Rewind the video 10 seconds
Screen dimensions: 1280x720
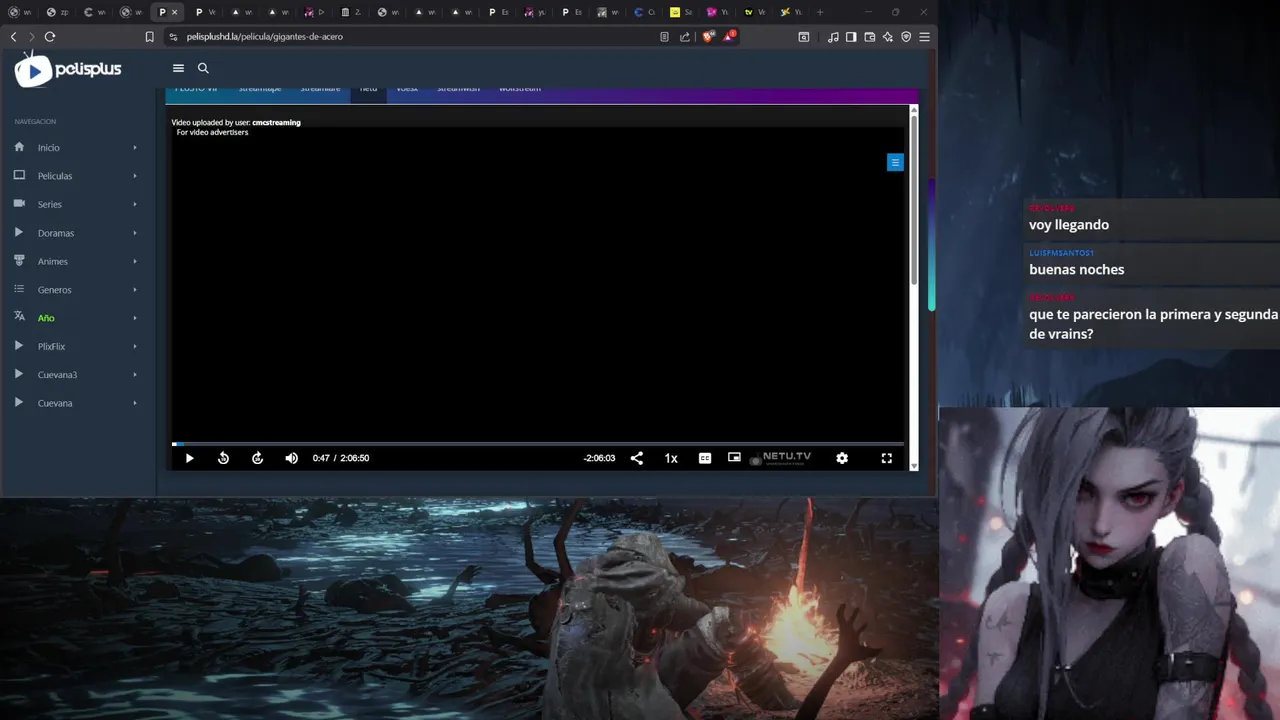pos(223,458)
